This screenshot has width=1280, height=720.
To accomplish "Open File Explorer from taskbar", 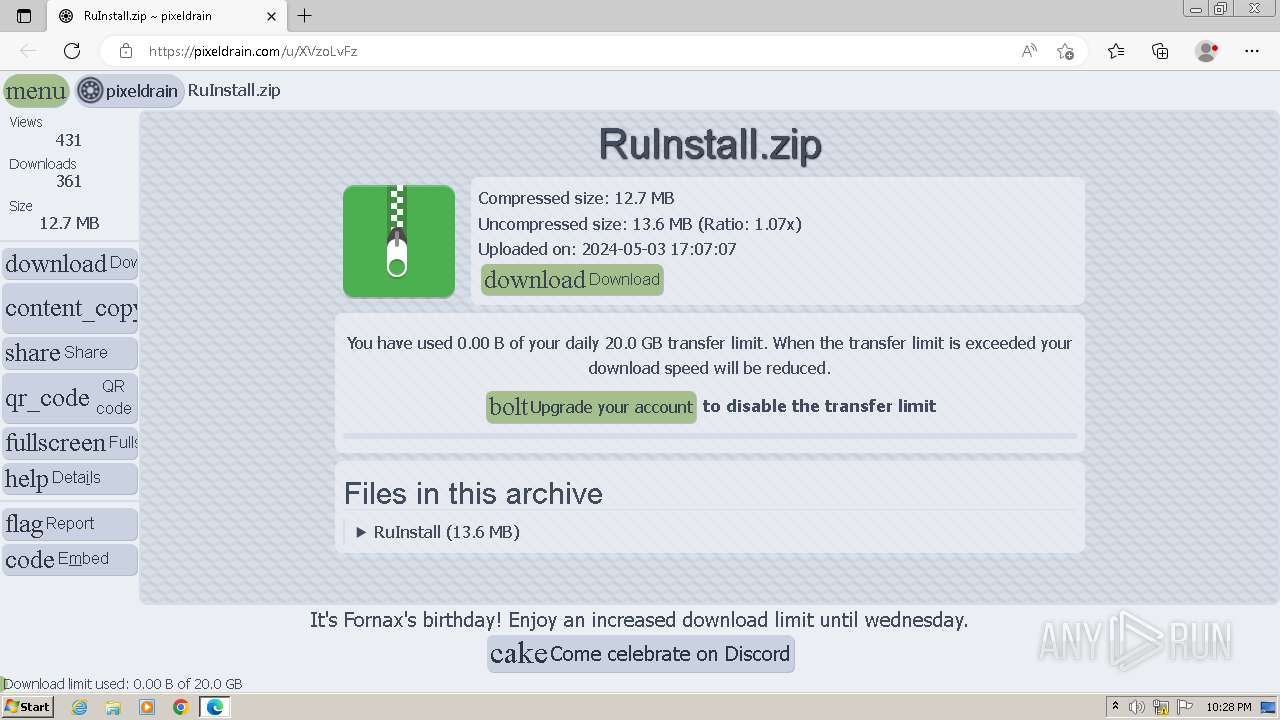I will (x=113, y=707).
